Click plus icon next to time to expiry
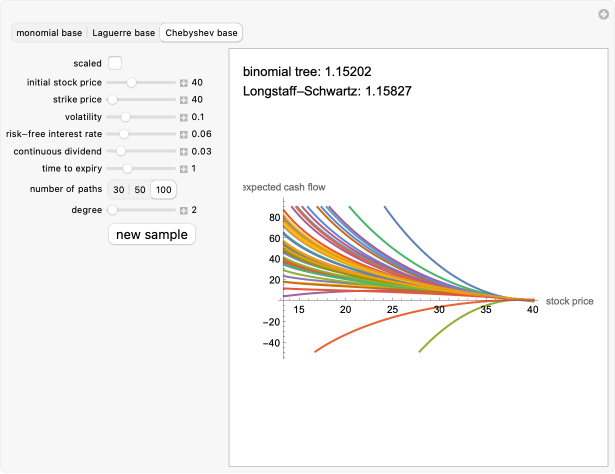Viewport: 615px width, 474px height. [x=184, y=168]
